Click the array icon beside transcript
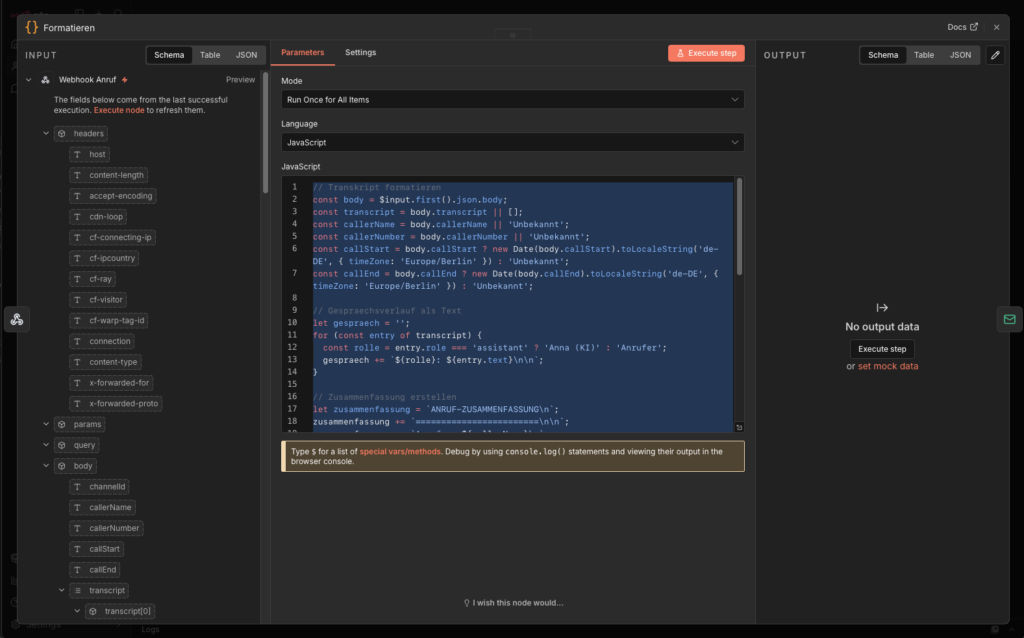The width and height of the screenshot is (1024, 638). coord(77,591)
